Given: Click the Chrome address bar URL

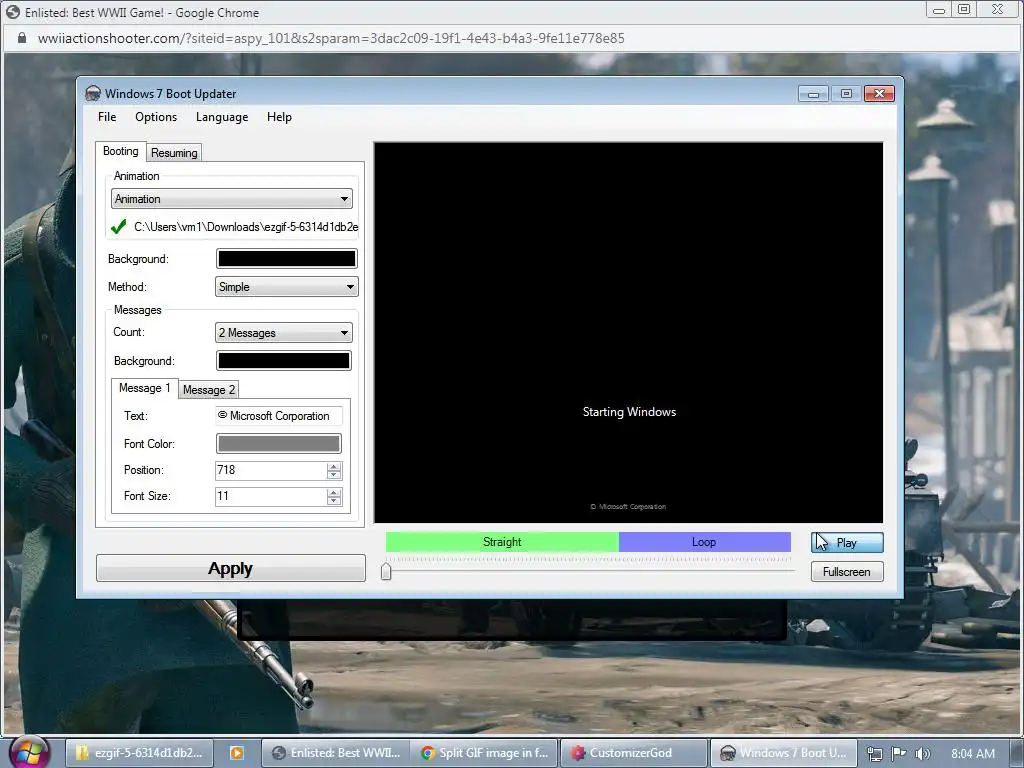Looking at the screenshot, I should tap(331, 39).
